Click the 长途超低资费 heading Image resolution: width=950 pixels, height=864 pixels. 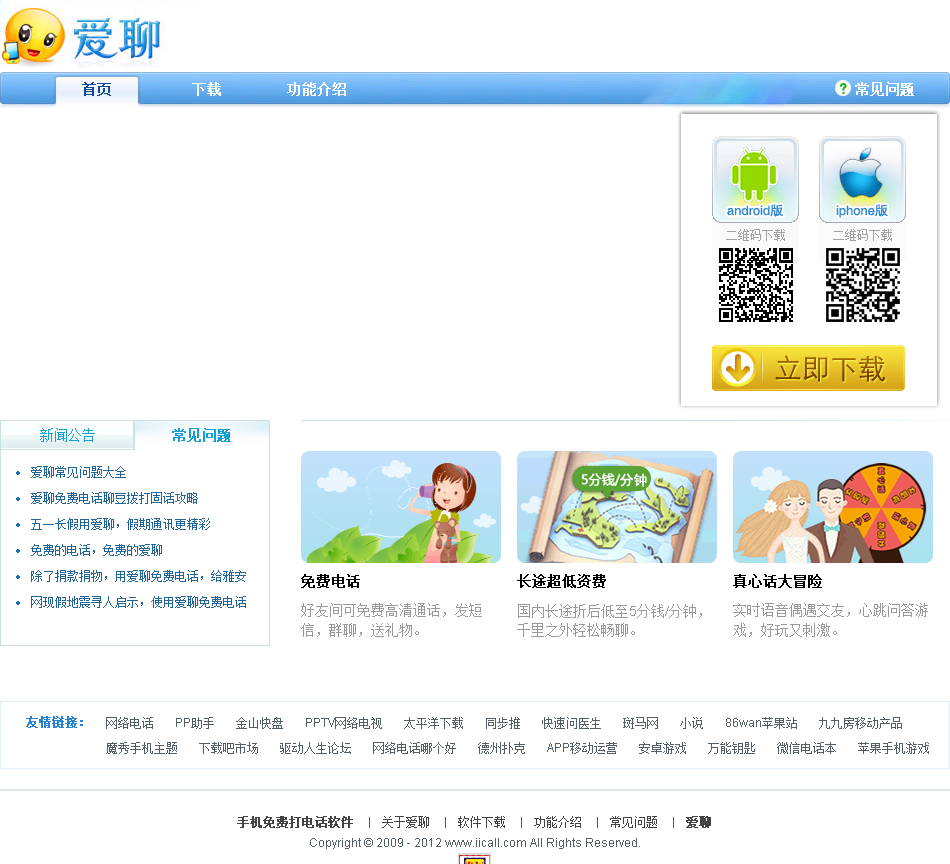coord(562,582)
